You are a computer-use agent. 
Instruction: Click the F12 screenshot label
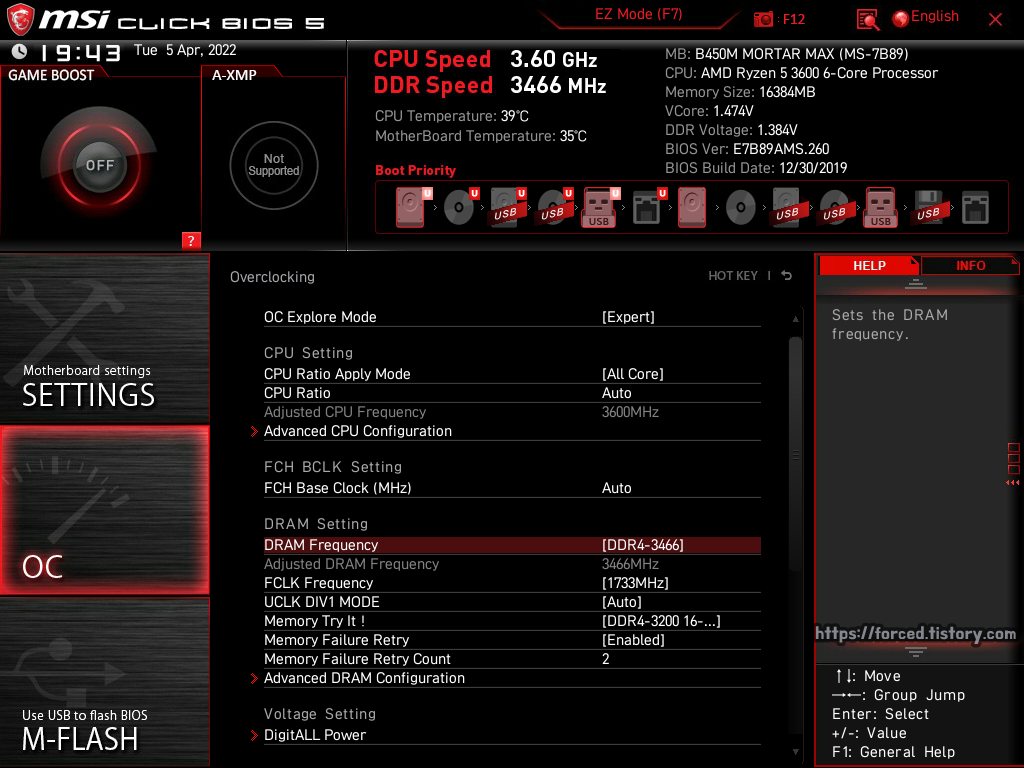click(793, 19)
